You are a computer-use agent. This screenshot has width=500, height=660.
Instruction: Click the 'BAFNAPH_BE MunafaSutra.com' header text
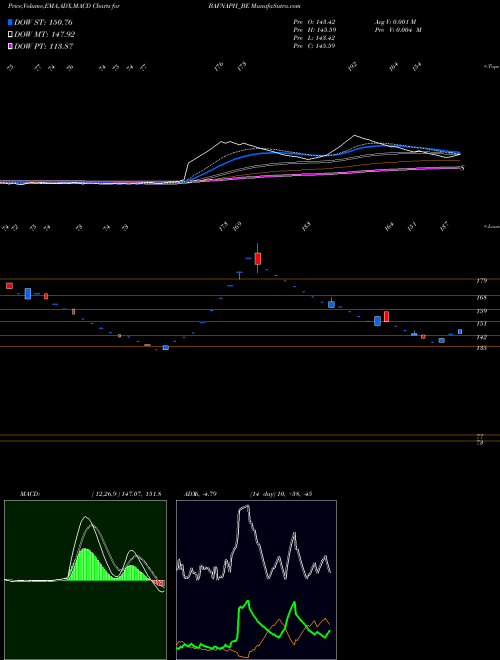pyautogui.click(x=254, y=6)
